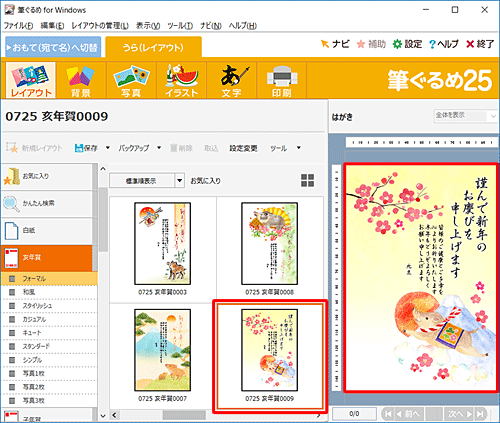Open the 表示 menu
The height and width of the screenshot is (423, 500).
pyautogui.click(x=148, y=26)
